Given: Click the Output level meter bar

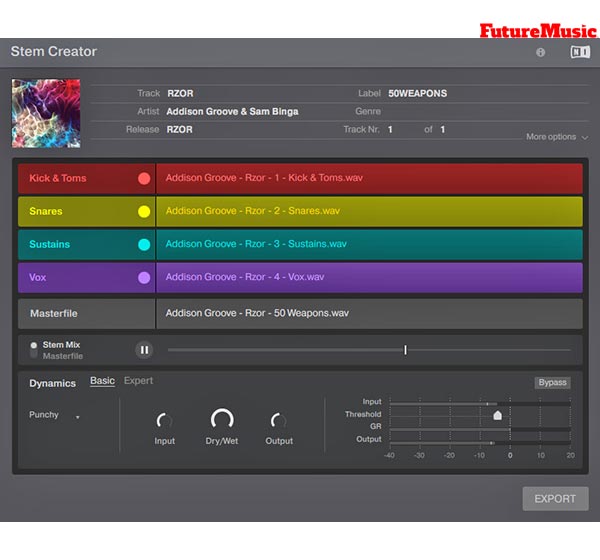Looking at the screenshot, I should click(480, 443).
